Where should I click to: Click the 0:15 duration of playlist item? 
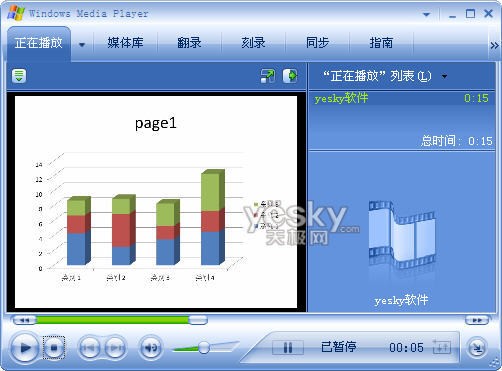476,98
